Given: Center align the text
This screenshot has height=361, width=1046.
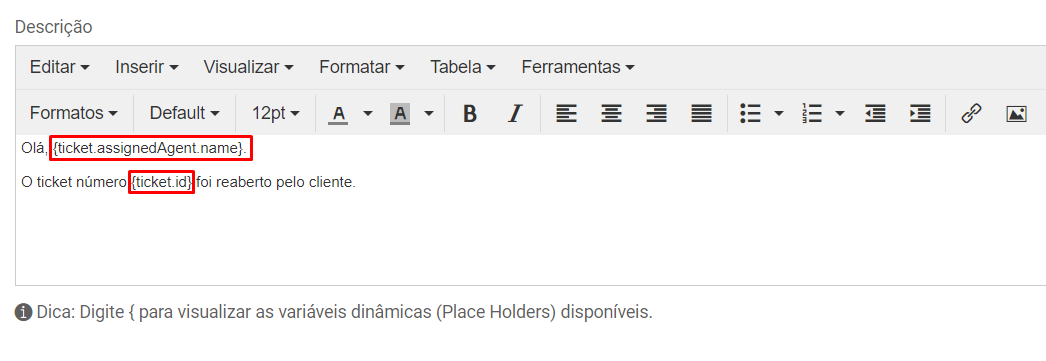Looking at the screenshot, I should click(612, 113).
